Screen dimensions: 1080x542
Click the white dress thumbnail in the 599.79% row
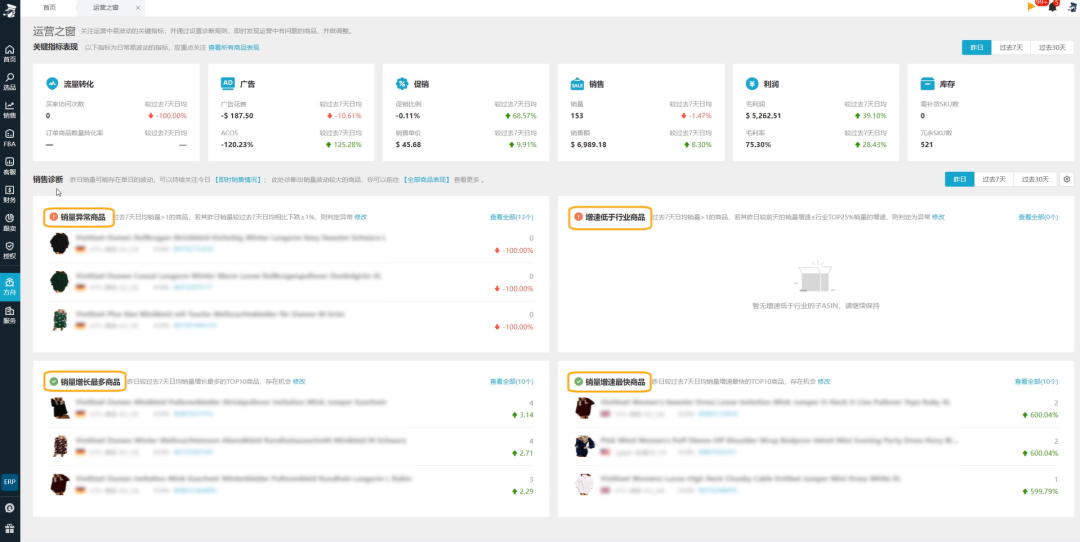click(x=583, y=484)
